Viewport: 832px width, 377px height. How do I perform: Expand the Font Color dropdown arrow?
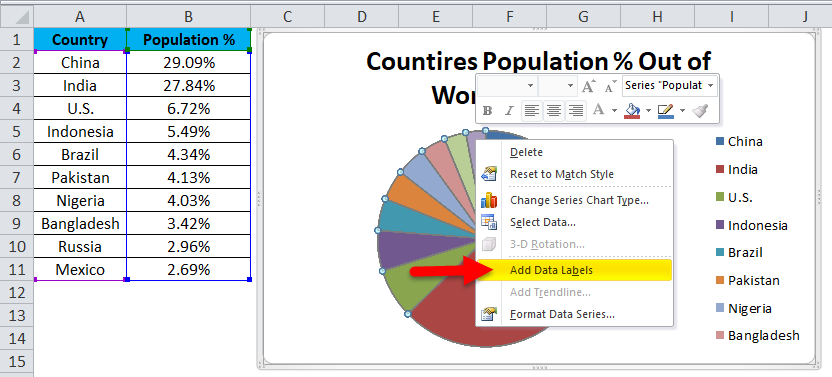point(614,110)
